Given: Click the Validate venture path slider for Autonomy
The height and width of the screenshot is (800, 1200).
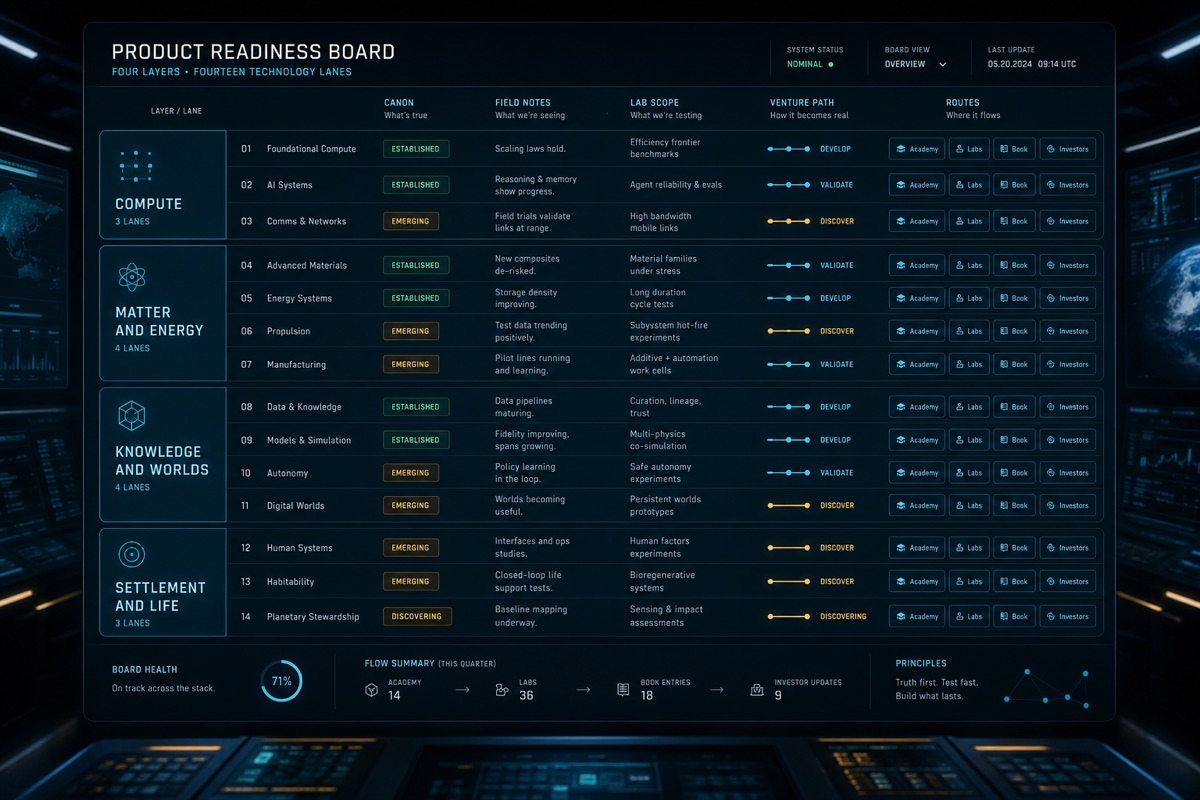Looking at the screenshot, I should point(789,473).
